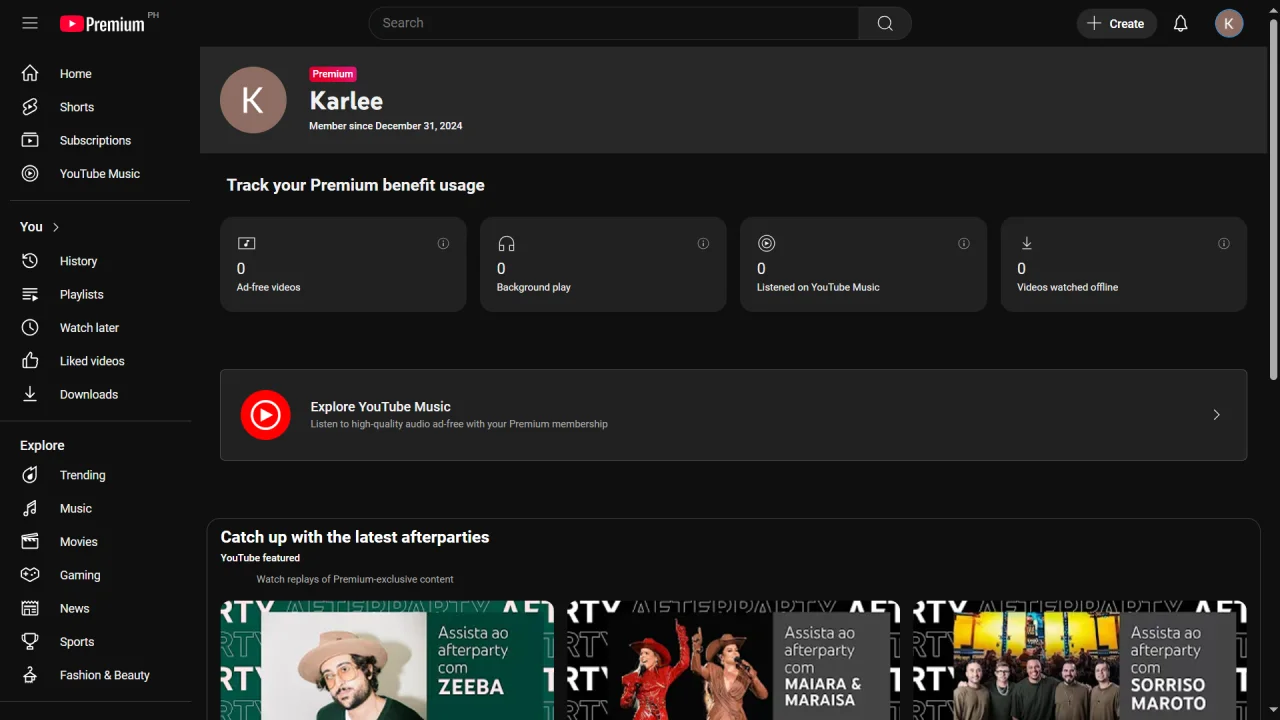Click the 'Karlee' profile name
This screenshot has height=720, width=1280.
click(x=346, y=101)
